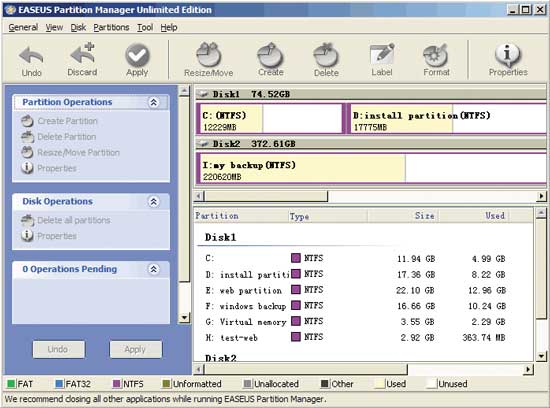
Task: Collapse the 0 Operations Pending panel
Action: 154,269
